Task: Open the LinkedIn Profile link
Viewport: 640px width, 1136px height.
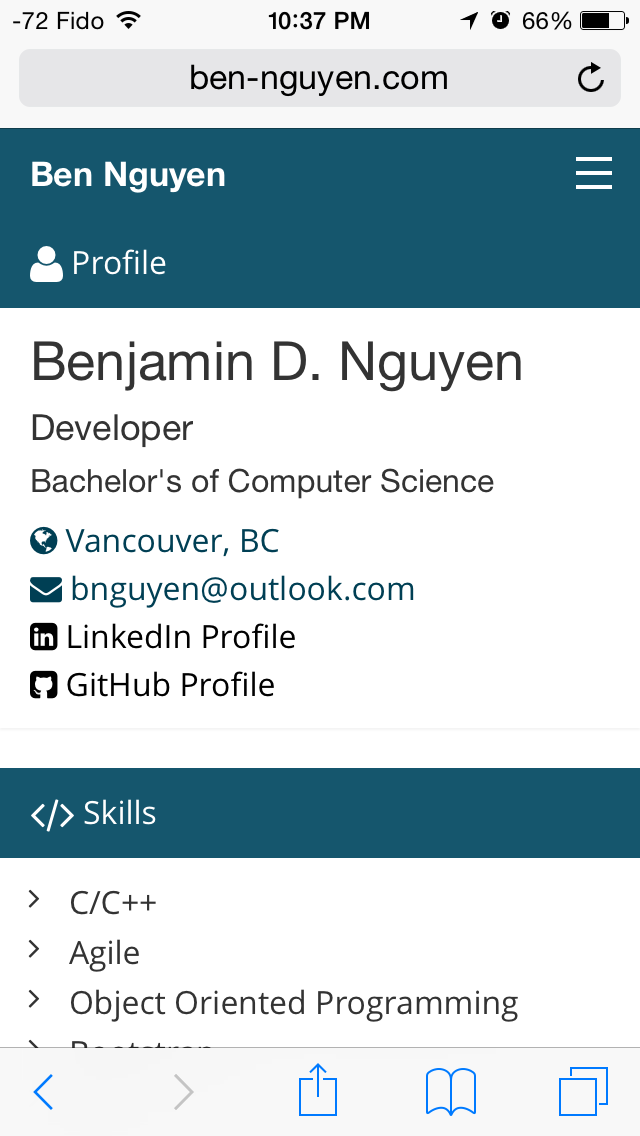Action: [x=180, y=638]
